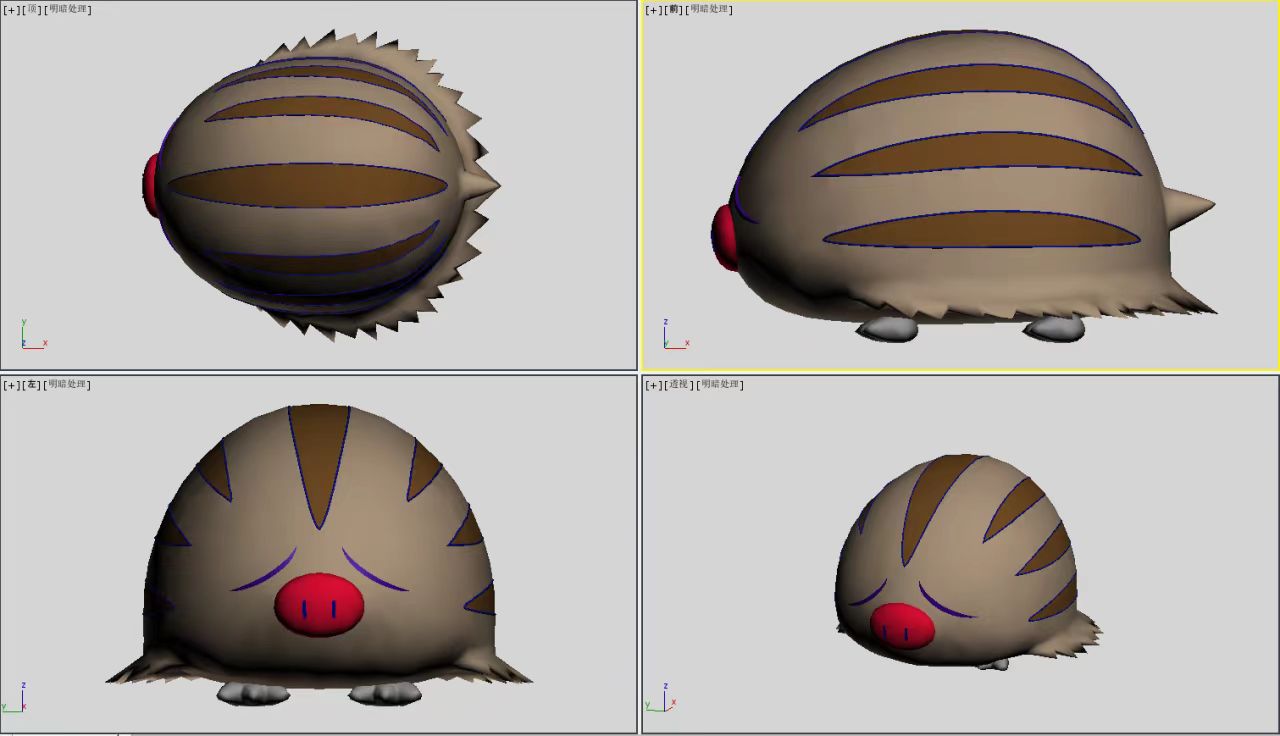The width and height of the screenshot is (1280, 736).
Task: Open 明暗处理 shading menu in the 前 viewport
Action: (709, 9)
